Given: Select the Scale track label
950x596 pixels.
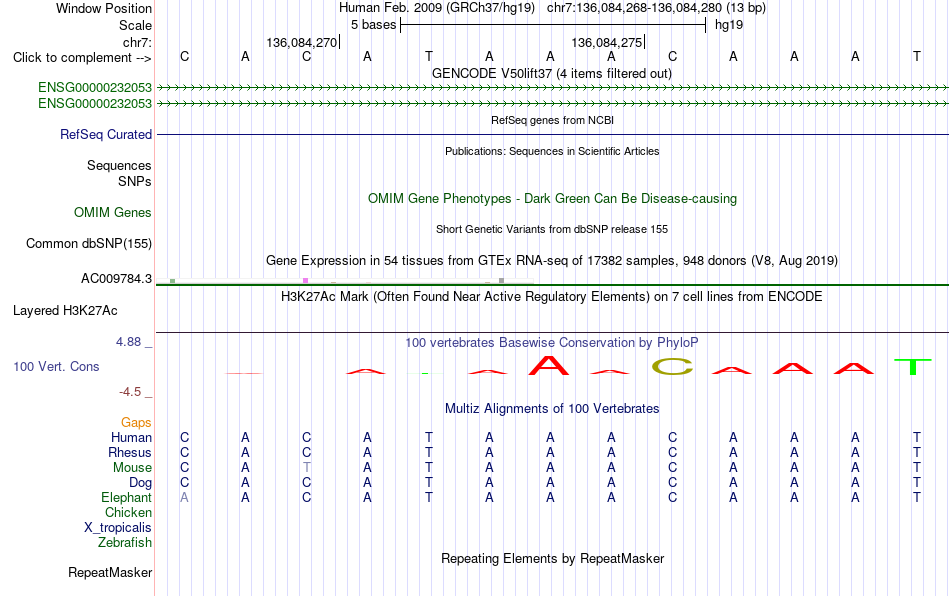Looking at the screenshot, I should [x=135, y=25].
